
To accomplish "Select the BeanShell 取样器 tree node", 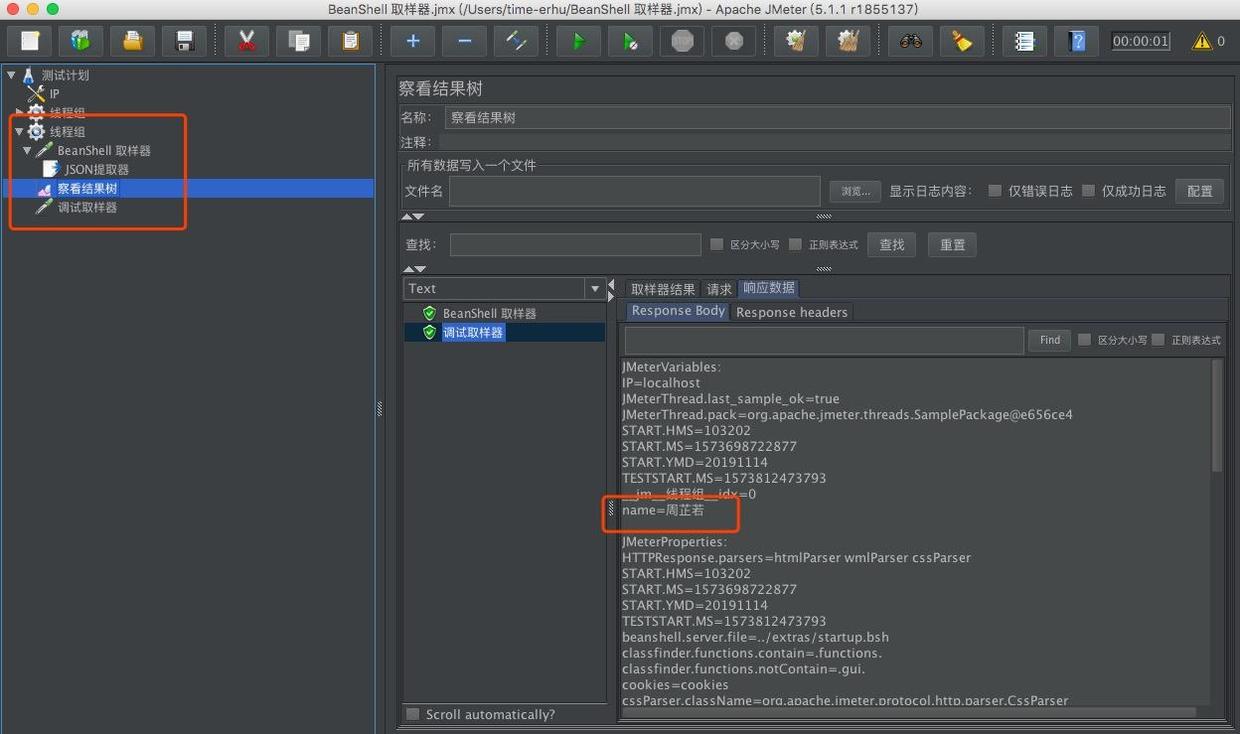I will click(x=104, y=150).
